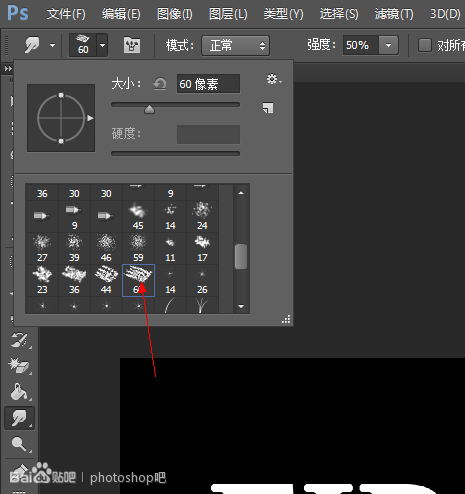
Task: Click the 硬度 hardness slider track
Action: coord(175,153)
